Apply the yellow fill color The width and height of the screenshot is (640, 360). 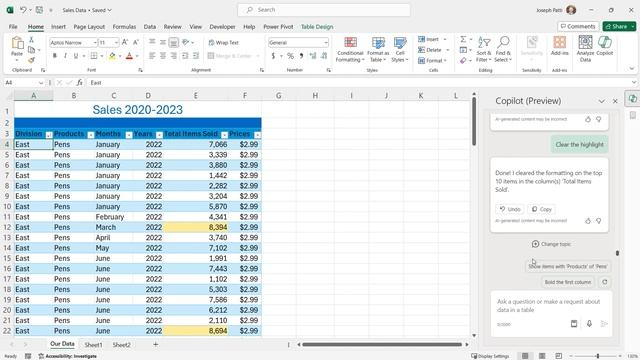click(x=112, y=56)
